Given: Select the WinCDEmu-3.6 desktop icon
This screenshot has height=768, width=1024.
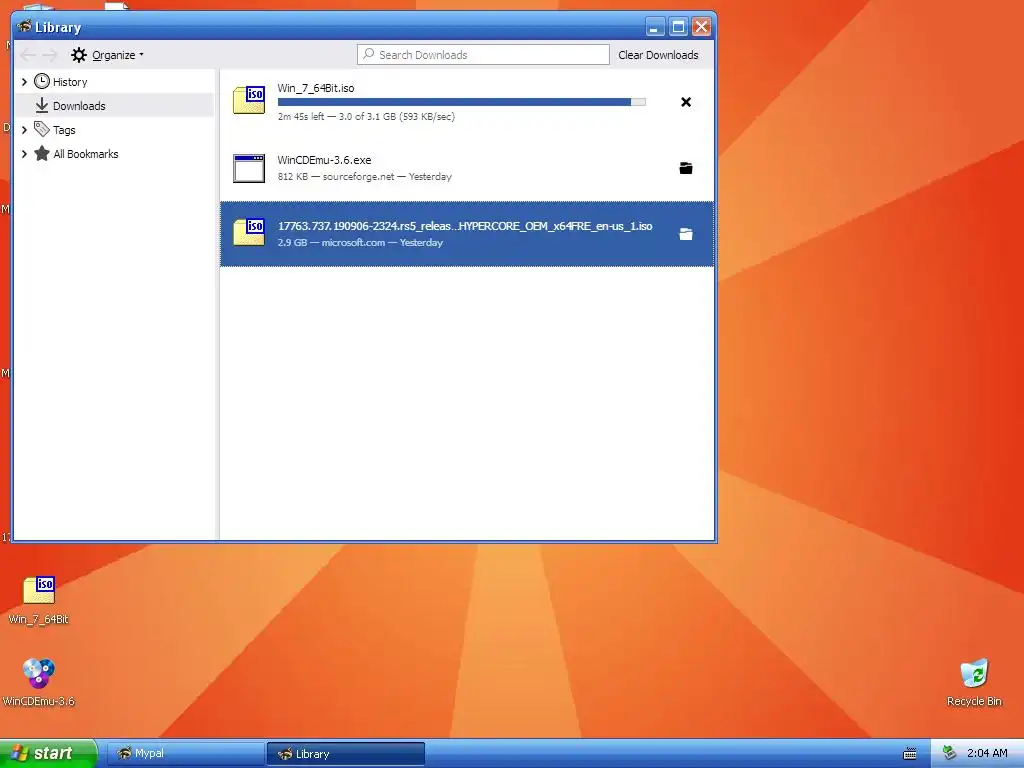Looking at the screenshot, I should (39, 682).
